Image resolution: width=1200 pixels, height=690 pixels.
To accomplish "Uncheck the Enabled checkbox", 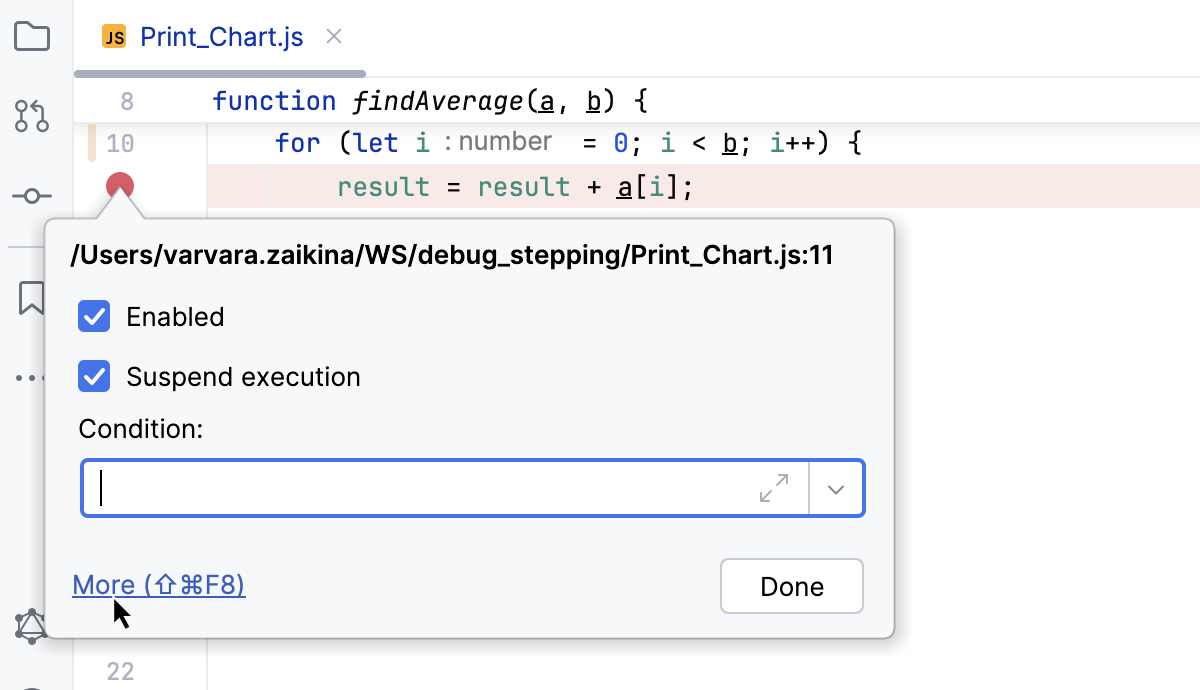I will (x=93, y=316).
